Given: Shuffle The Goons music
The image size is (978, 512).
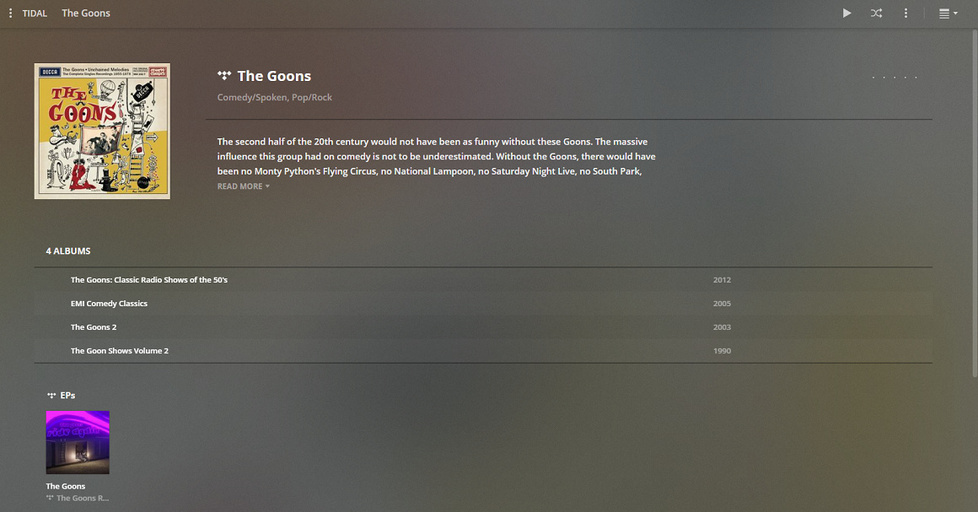Looking at the screenshot, I should (x=876, y=13).
